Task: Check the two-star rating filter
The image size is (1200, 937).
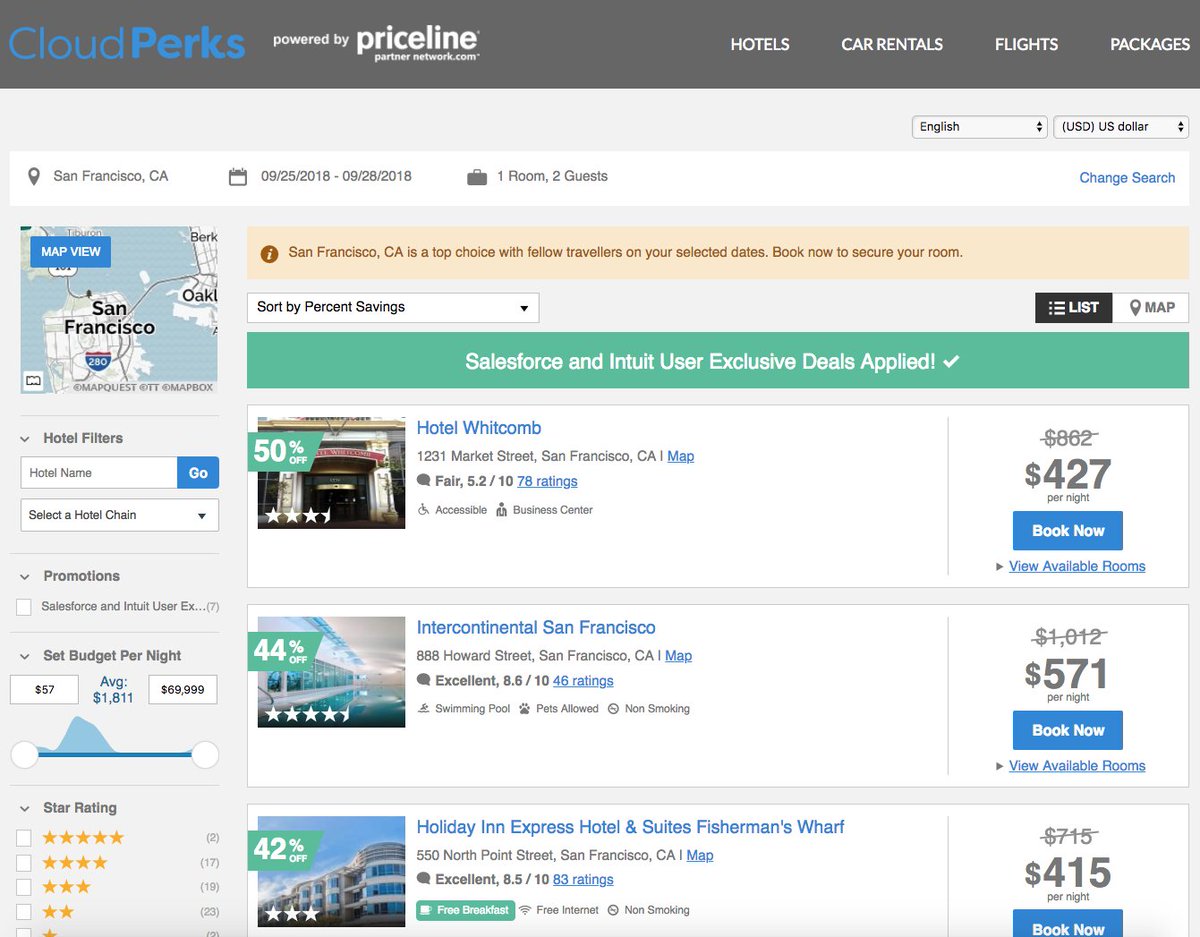Action: tap(24, 912)
